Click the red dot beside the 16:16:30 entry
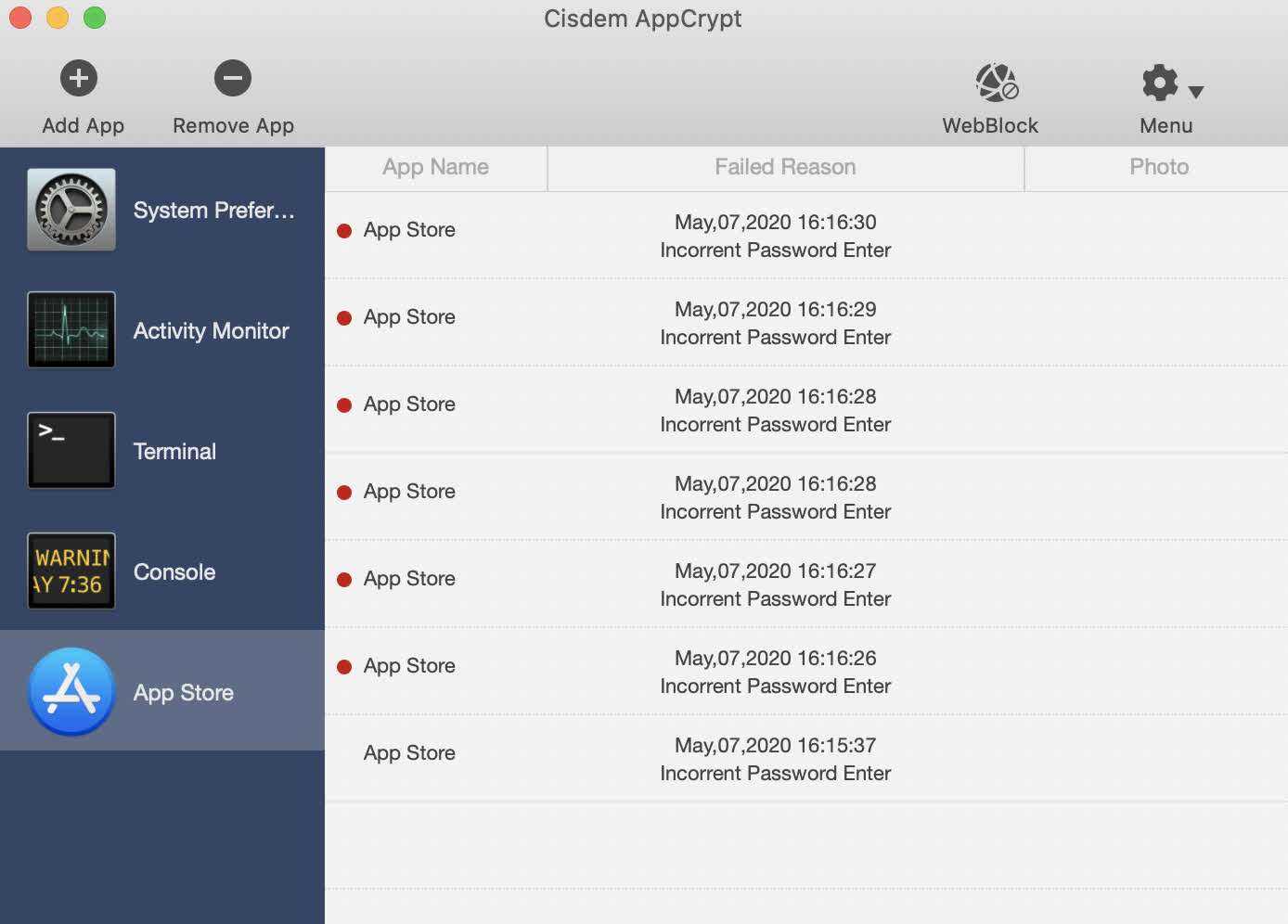1288x924 pixels. (x=344, y=231)
